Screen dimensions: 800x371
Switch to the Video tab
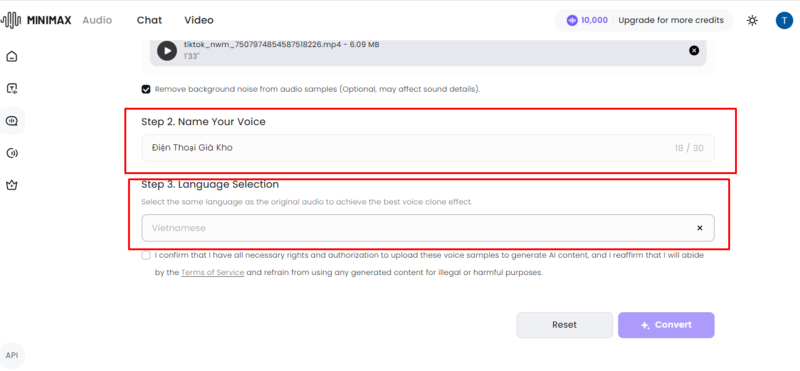198,20
